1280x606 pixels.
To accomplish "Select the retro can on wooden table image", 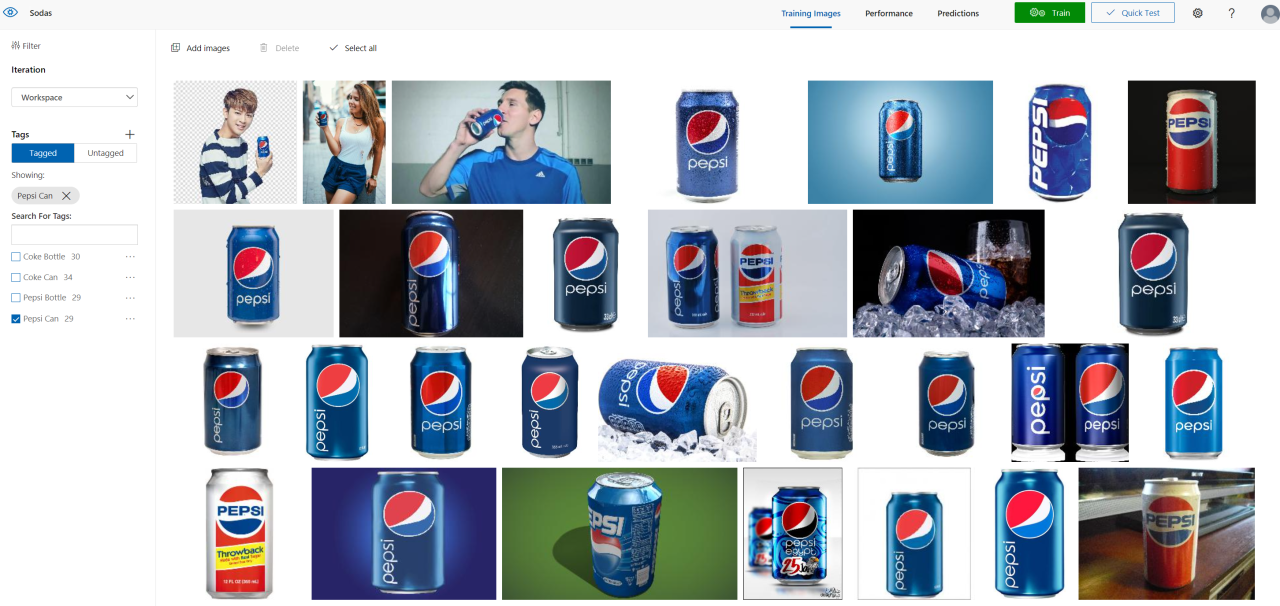I will click(1166, 534).
